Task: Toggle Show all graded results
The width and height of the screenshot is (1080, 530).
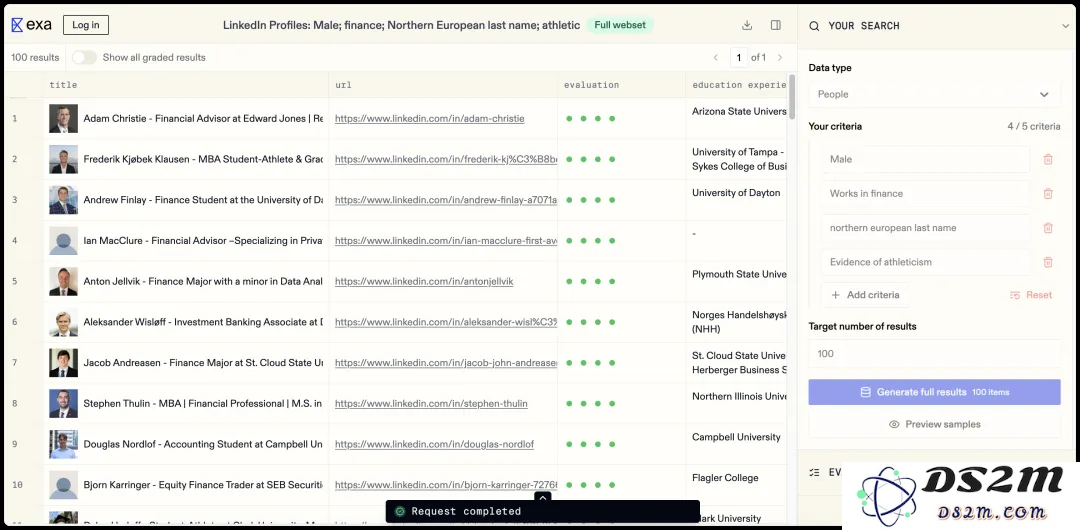Action: [x=84, y=57]
